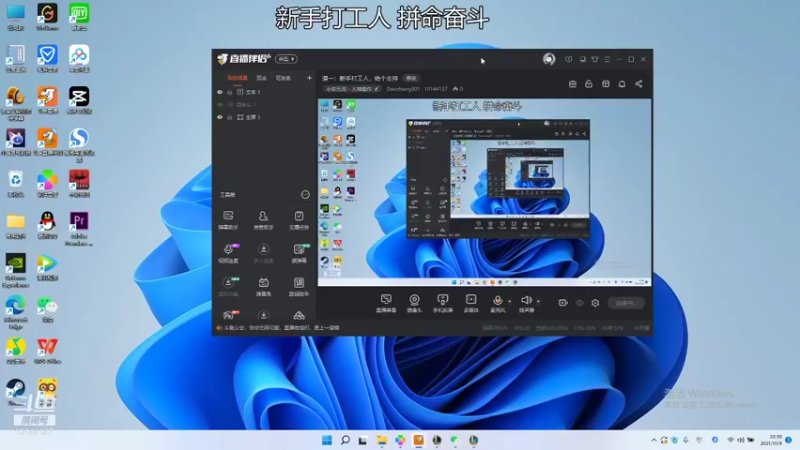Open taskbar search magnifier
This screenshot has width=800, height=450.
click(x=345, y=440)
